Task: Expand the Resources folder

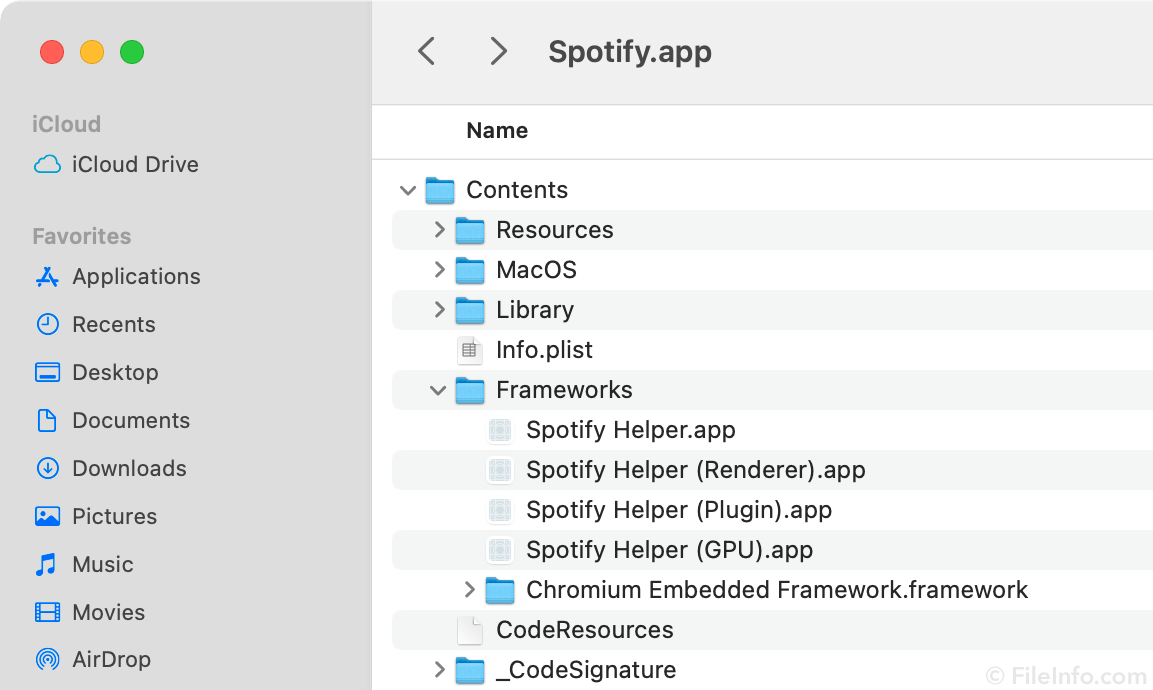Action: tap(439, 230)
